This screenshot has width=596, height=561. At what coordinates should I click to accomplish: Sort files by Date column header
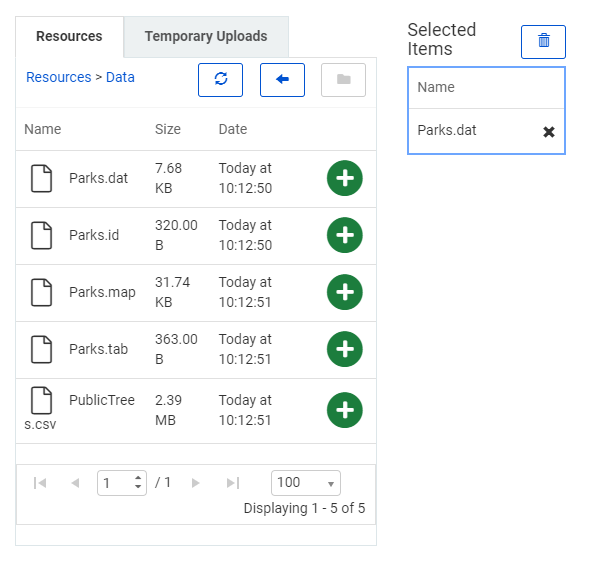tap(233, 129)
